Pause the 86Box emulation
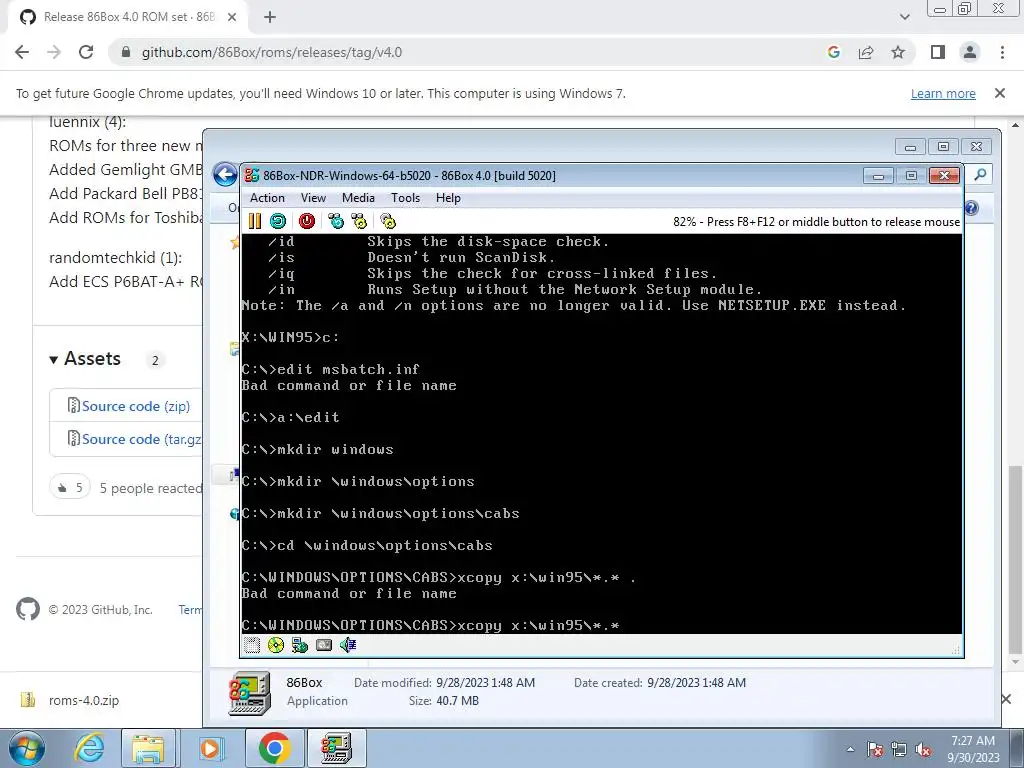The width and height of the screenshot is (1024, 768). coord(255,221)
